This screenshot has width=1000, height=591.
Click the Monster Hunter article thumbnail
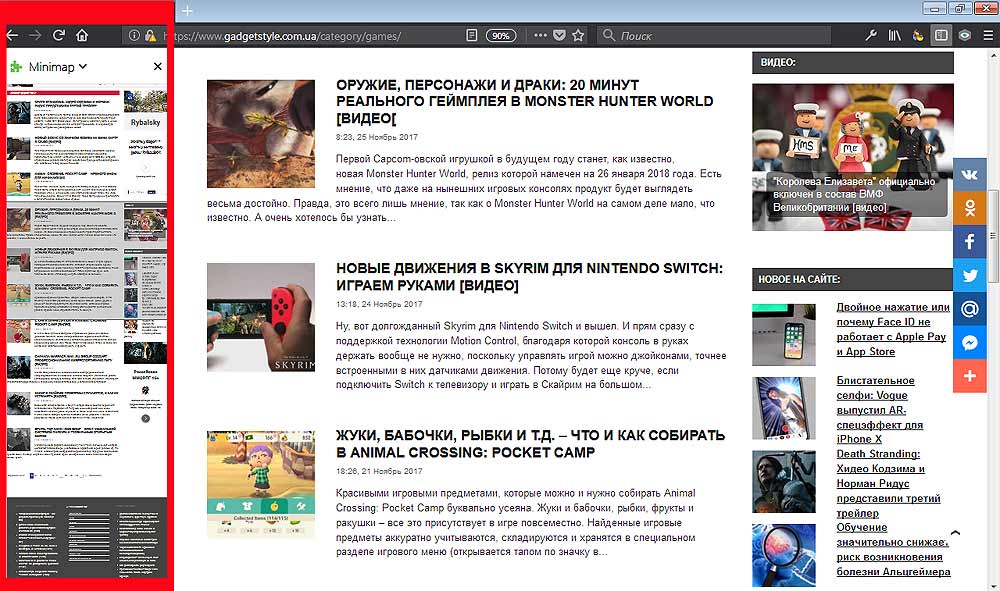click(261, 133)
